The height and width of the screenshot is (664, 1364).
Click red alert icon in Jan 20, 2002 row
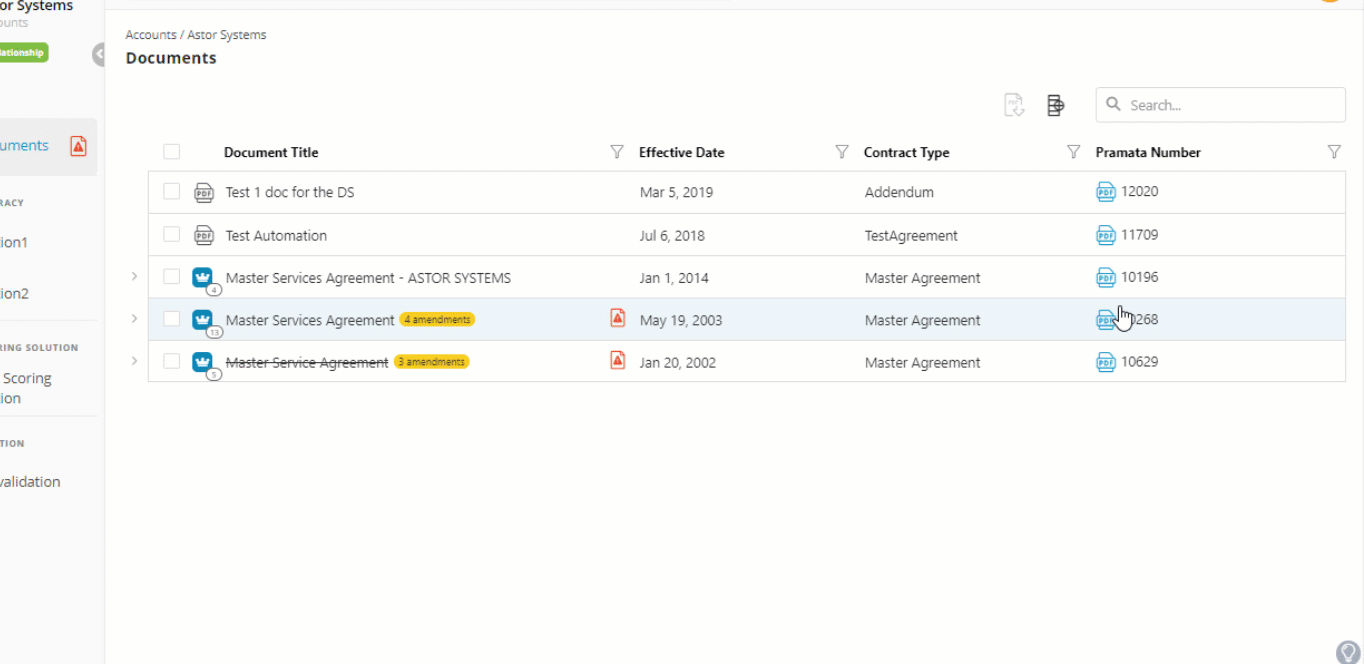pos(618,360)
